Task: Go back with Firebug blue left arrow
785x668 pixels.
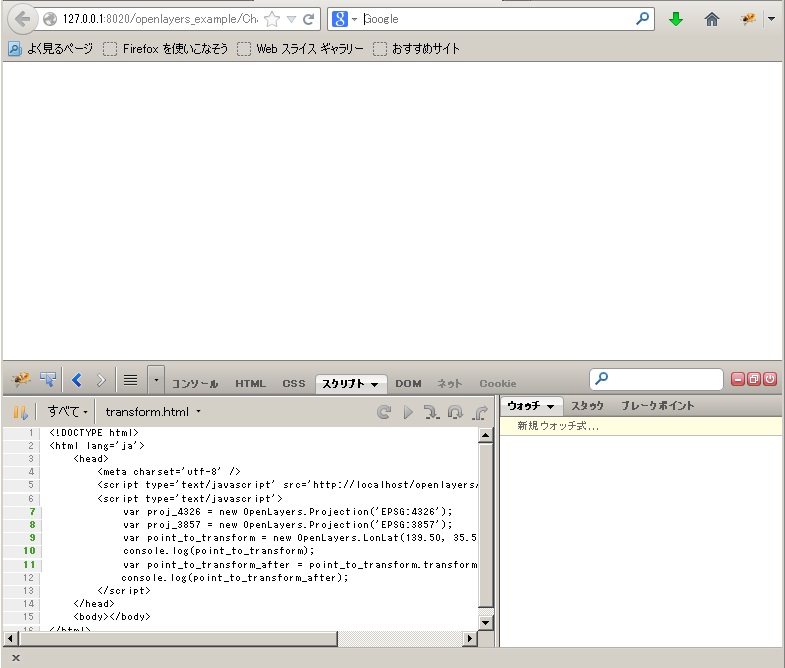Action: [x=77, y=380]
